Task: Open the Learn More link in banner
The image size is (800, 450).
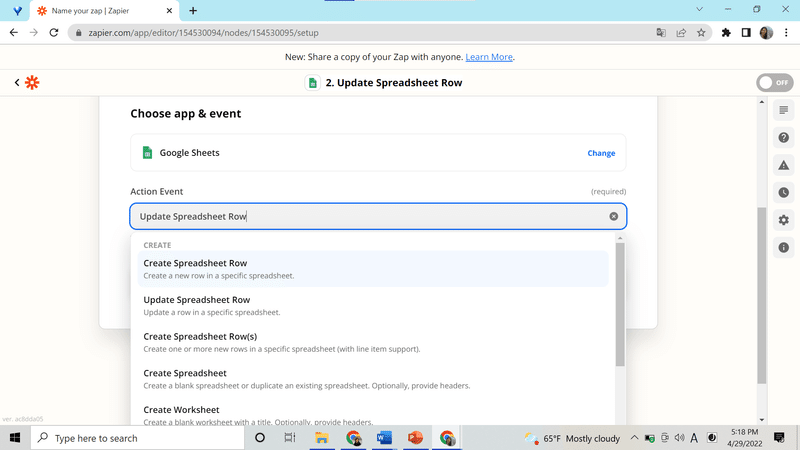Action: click(x=489, y=57)
